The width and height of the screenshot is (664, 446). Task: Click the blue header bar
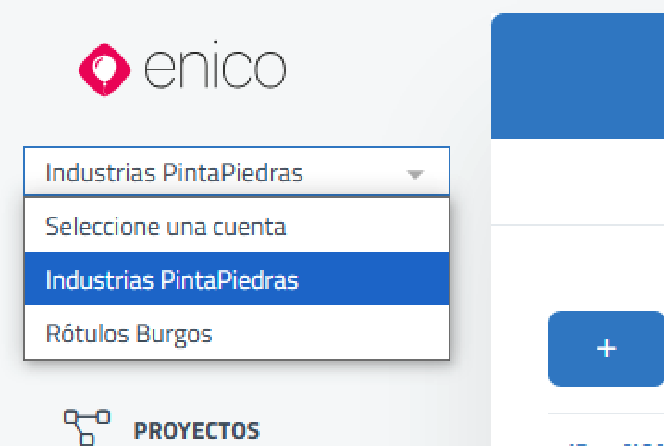pyautogui.click(x=578, y=75)
